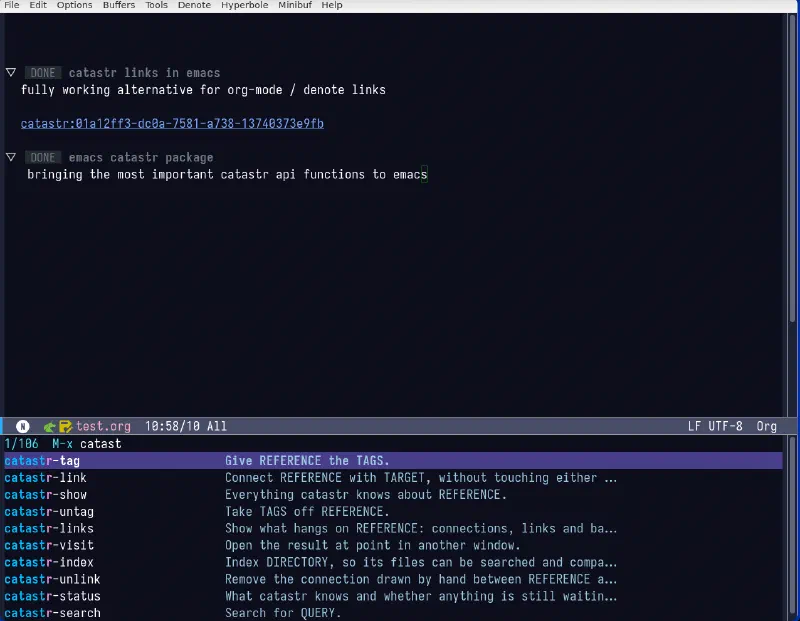Screen dimensions: 800x621
Task: Click the DONE keyword on 'catastr links in emacs'
Action: [x=43, y=73]
